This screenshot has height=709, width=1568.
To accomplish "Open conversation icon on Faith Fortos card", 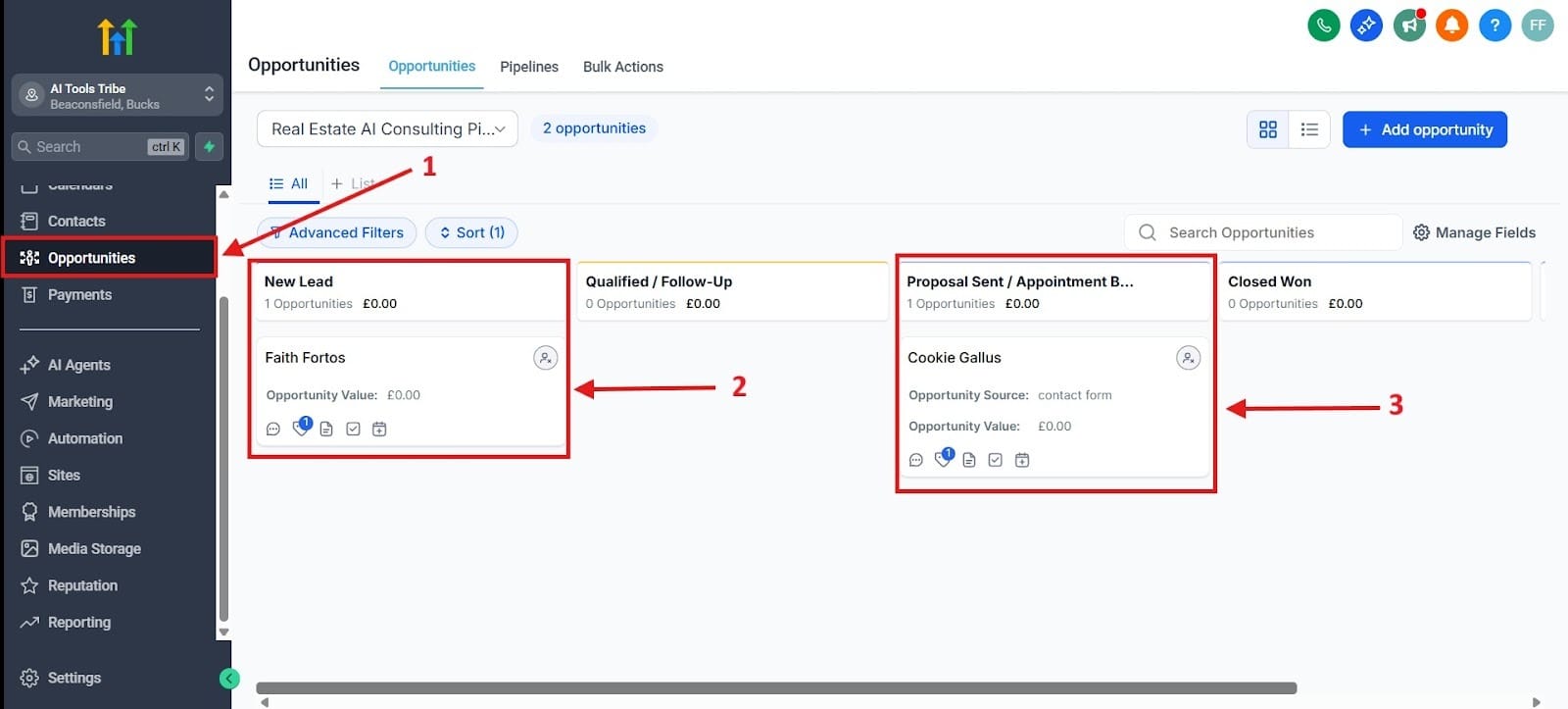I will pyautogui.click(x=273, y=430).
